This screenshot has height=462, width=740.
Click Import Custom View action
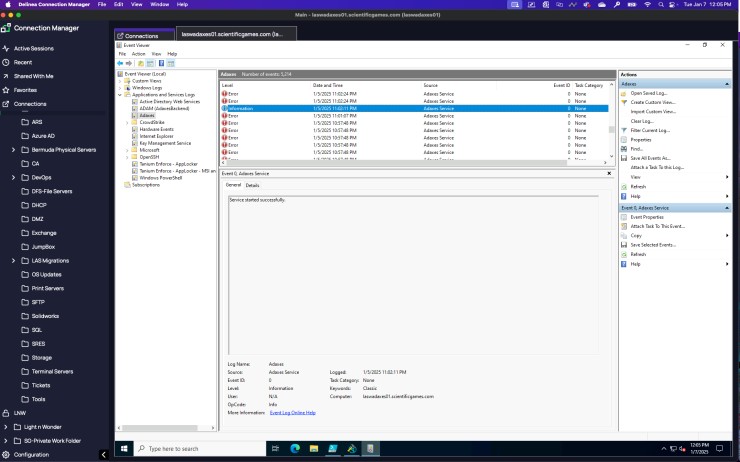click(653, 112)
